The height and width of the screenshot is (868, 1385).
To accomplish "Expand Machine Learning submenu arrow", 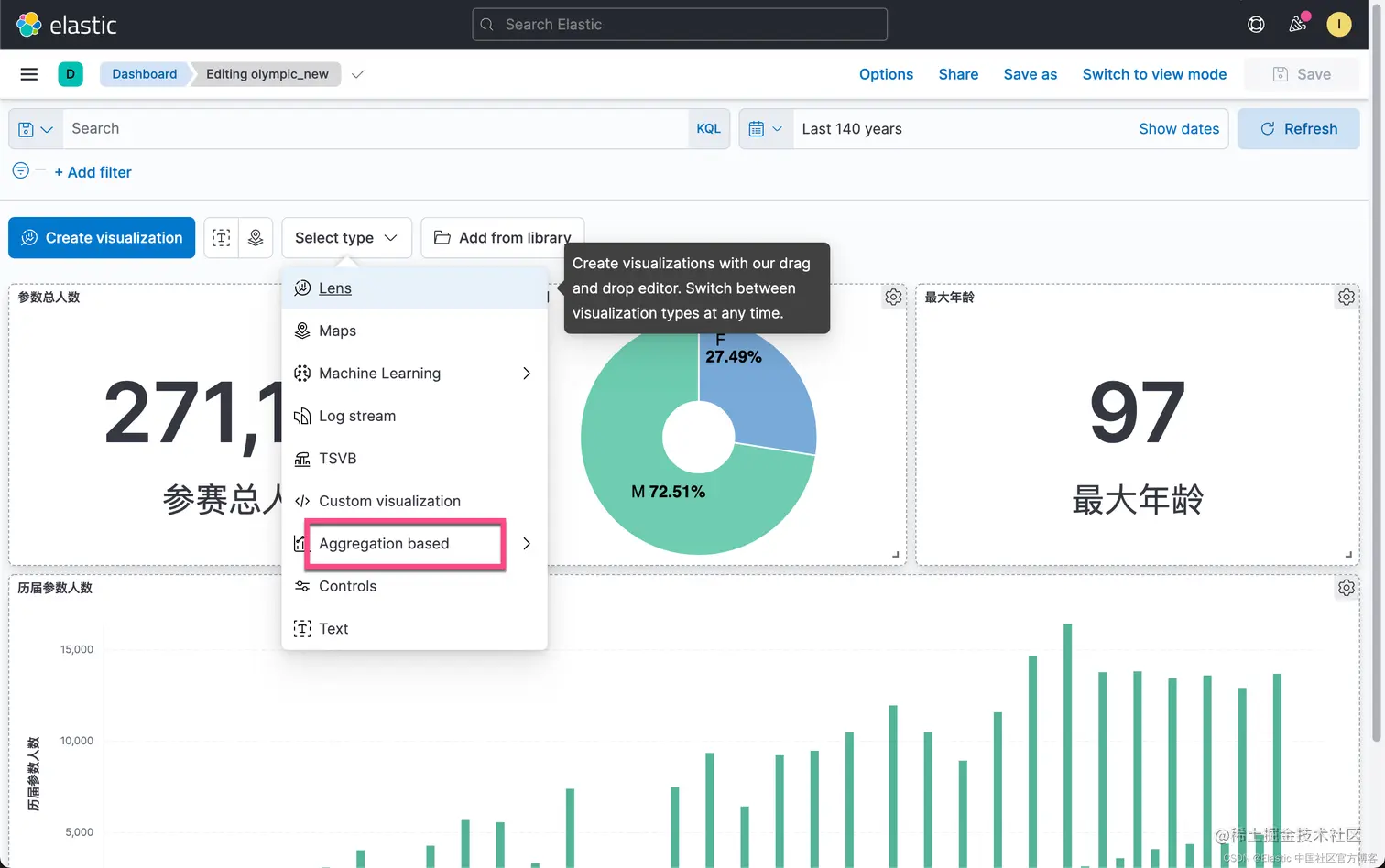I will (x=527, y=374).
